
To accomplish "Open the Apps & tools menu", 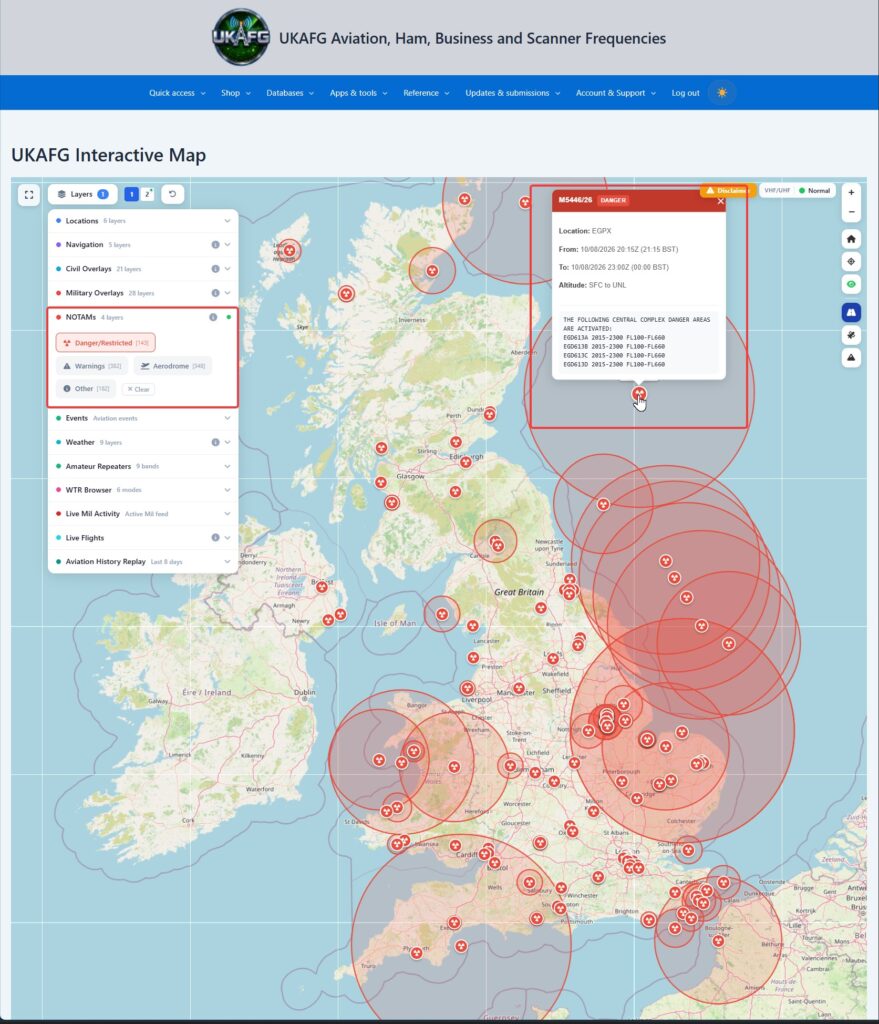I will [359, 93].
